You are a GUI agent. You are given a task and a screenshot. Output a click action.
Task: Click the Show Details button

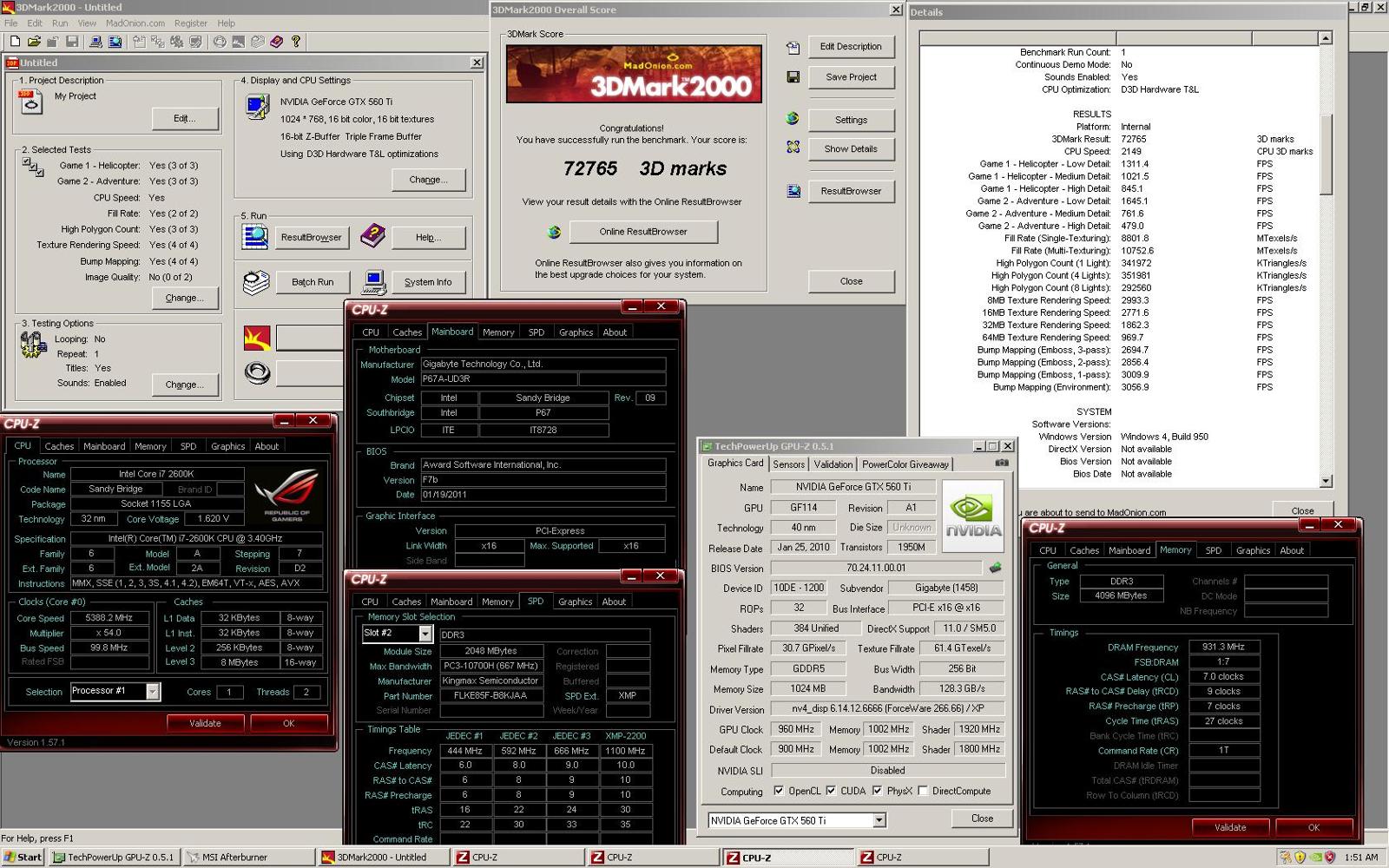pyautogui.click(x=851, y=149)
